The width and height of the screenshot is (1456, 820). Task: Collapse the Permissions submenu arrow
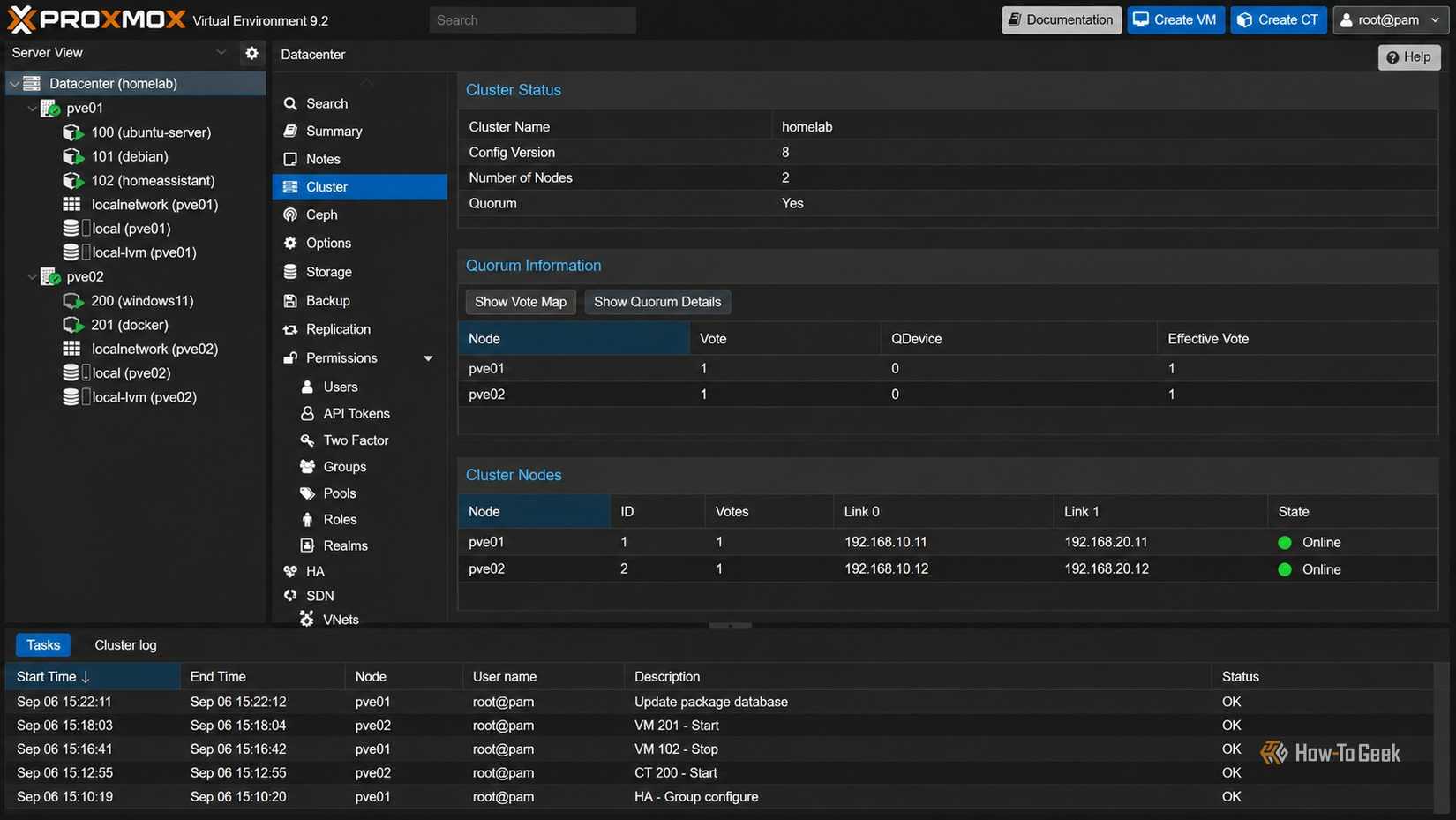(x=428, y=358)
